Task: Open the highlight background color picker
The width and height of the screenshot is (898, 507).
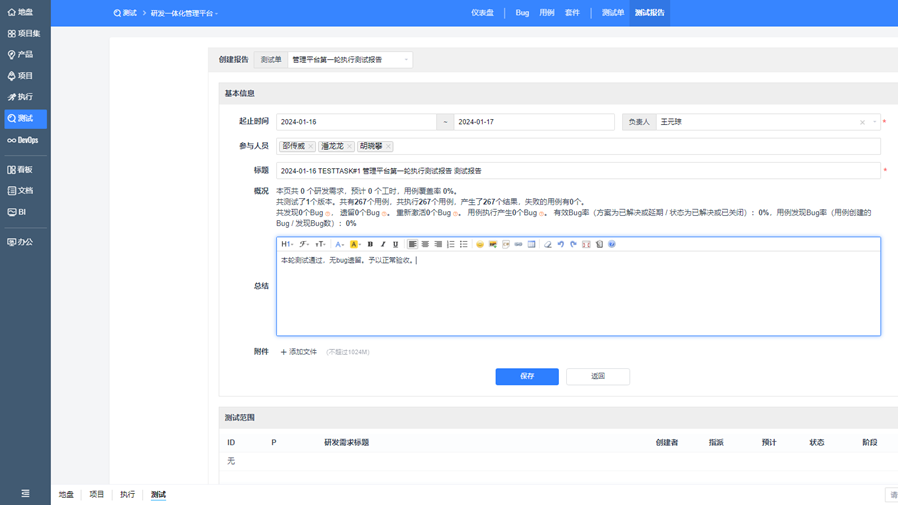Action: [x=355, y=244]
